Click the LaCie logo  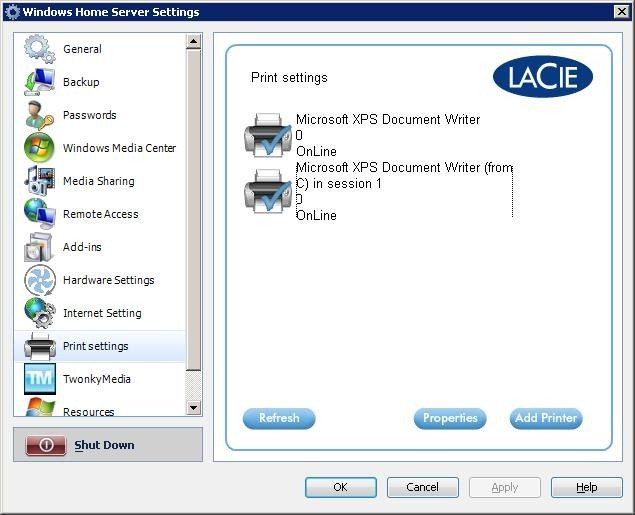[x=543, y=77]
